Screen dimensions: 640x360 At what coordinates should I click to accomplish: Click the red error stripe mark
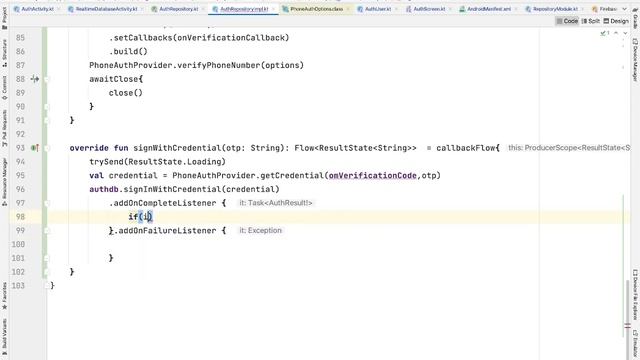tap(628, 326)
